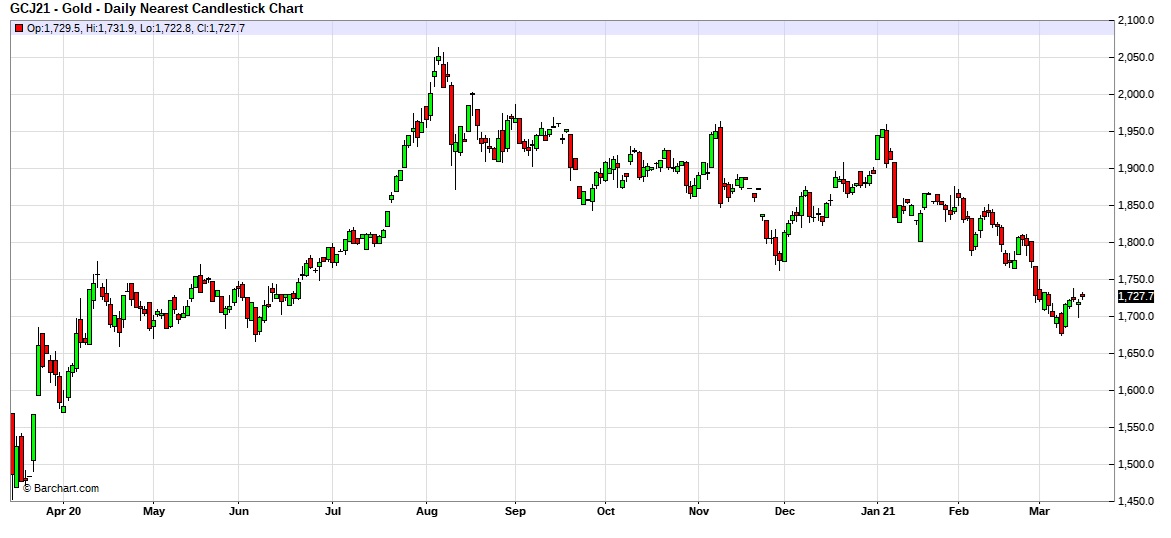Click the black 1,727.7 current price tag
The width and height of the screenshot is (1171, 538).
pos(1136,297)
